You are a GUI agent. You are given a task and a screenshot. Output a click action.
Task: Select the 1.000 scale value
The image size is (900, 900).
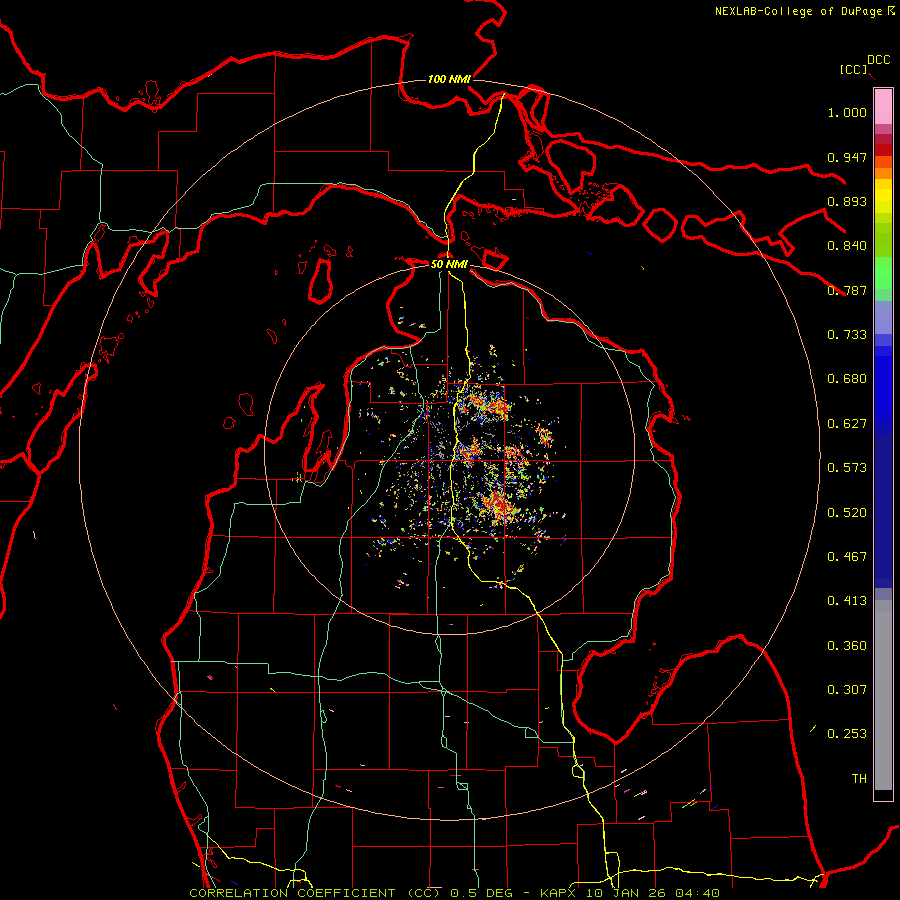pyautogui.click(x=847, y=112)
